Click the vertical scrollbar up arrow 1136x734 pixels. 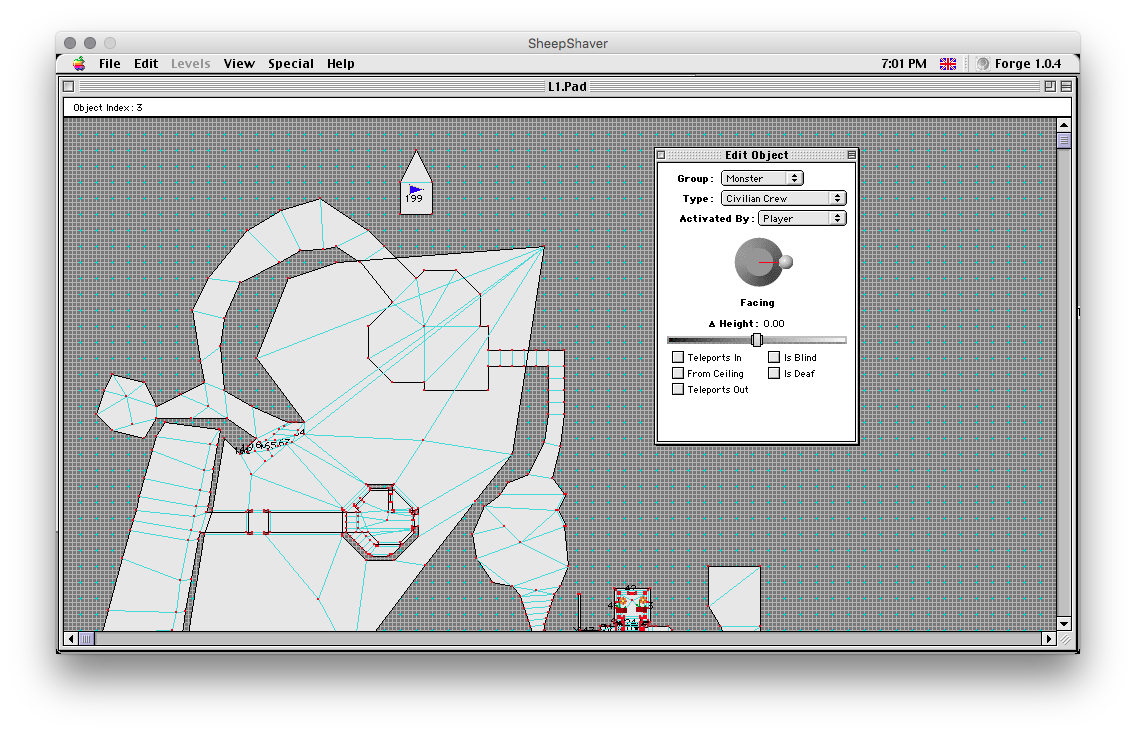pyautogui.click(x=1064, y=125)
